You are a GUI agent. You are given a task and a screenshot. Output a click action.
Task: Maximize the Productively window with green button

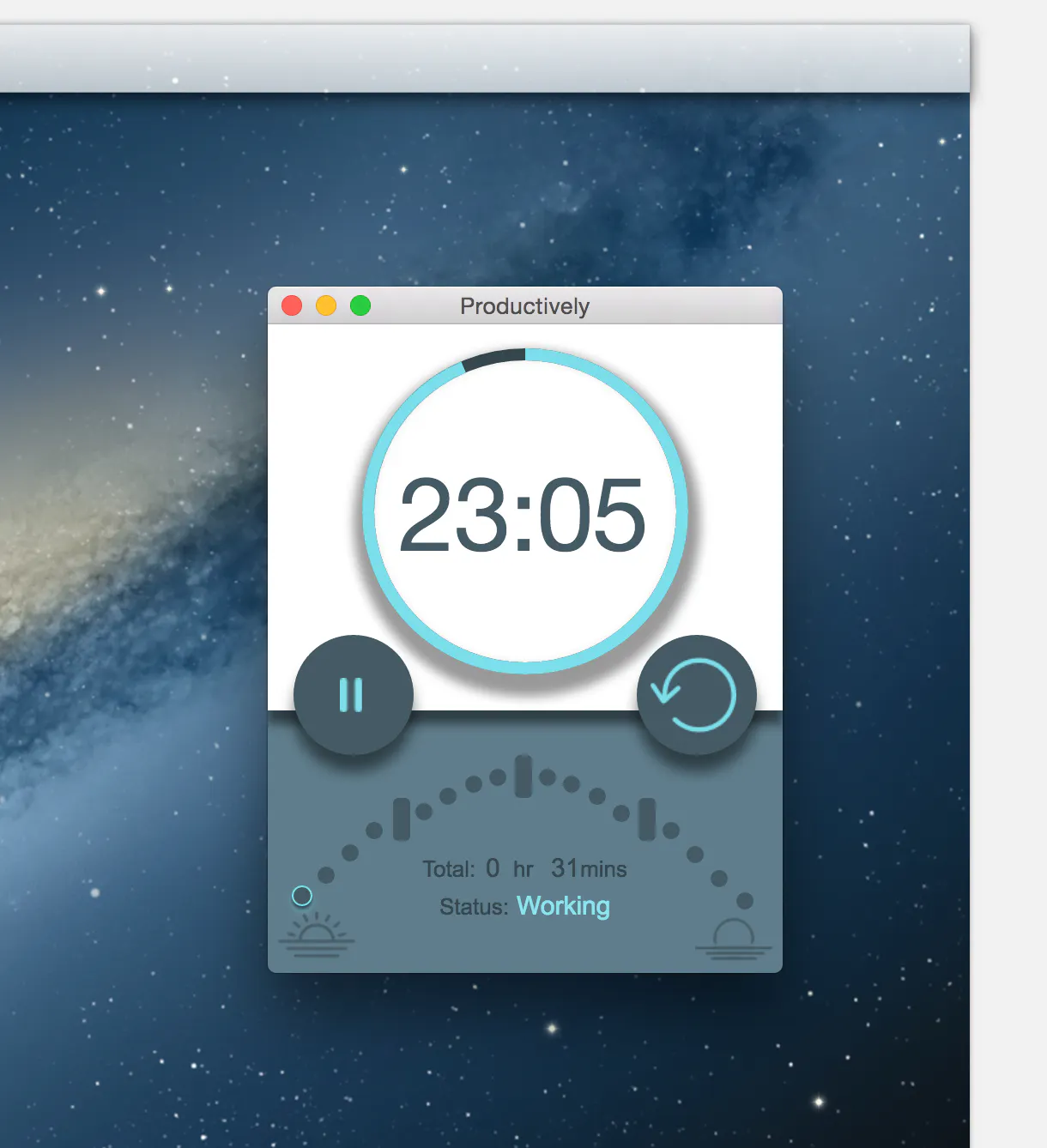coord(360,305)
